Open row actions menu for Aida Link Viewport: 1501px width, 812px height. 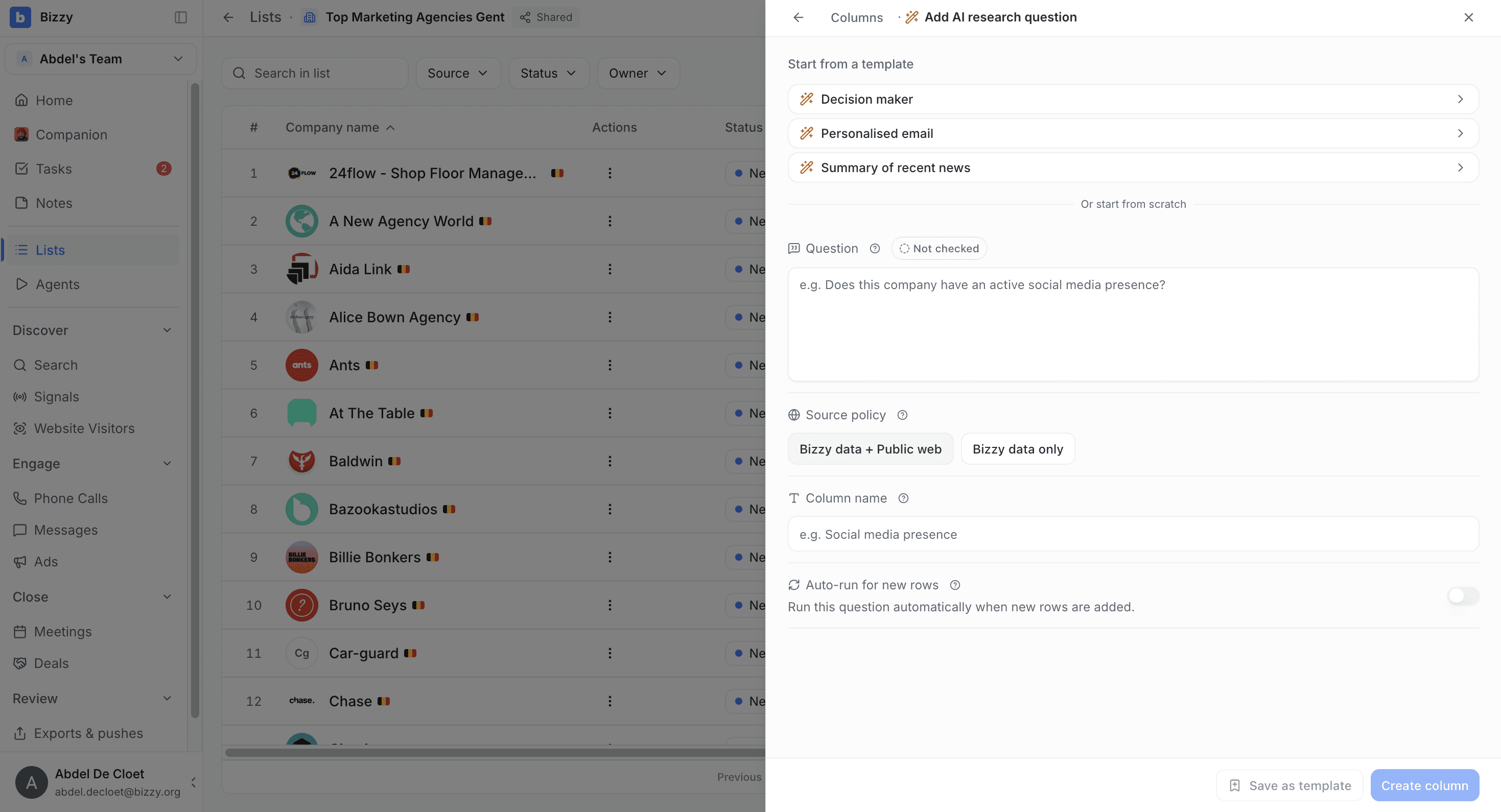point(610,269)
